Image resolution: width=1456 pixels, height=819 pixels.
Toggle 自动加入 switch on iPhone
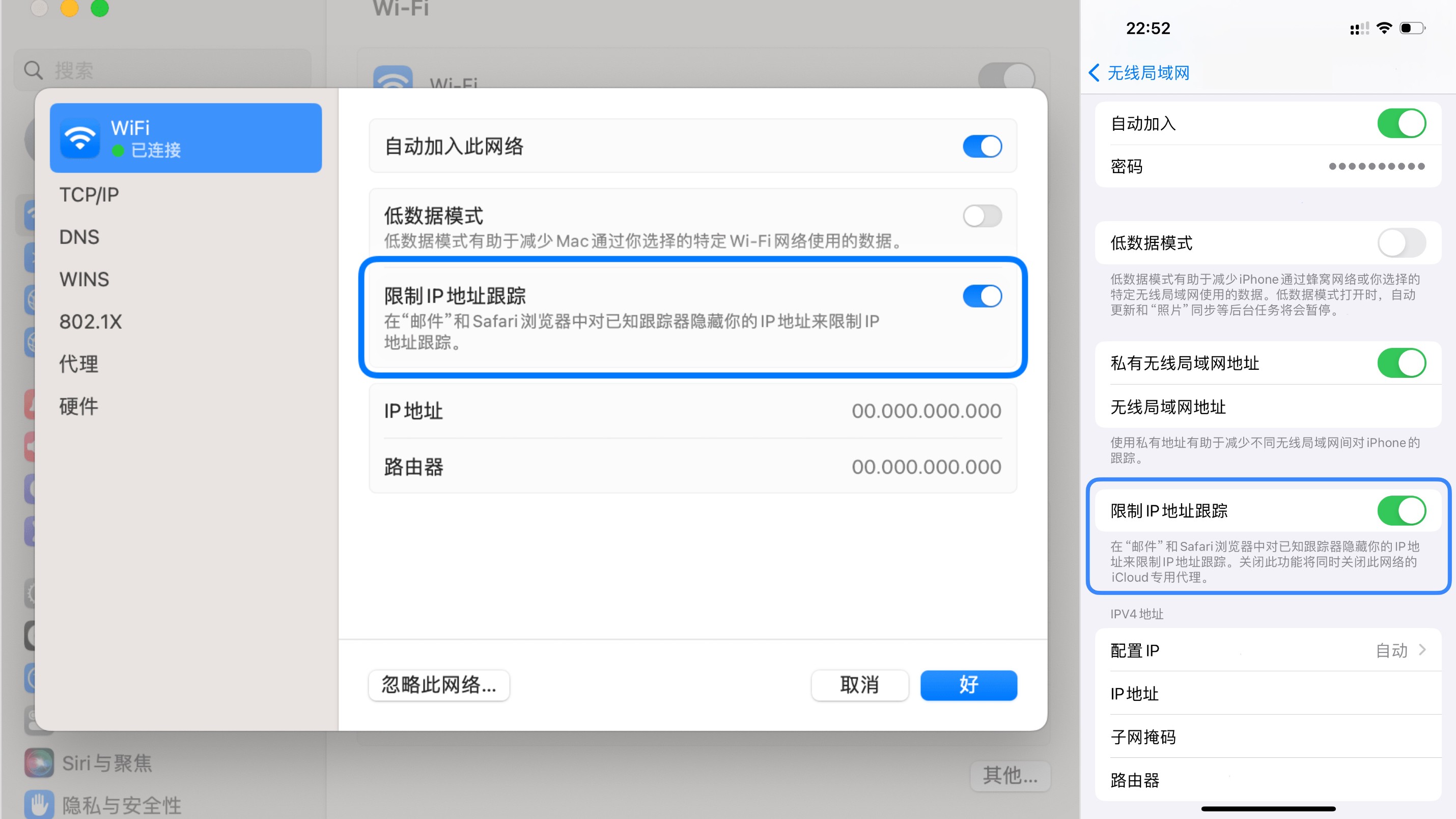coord(1401,123)
